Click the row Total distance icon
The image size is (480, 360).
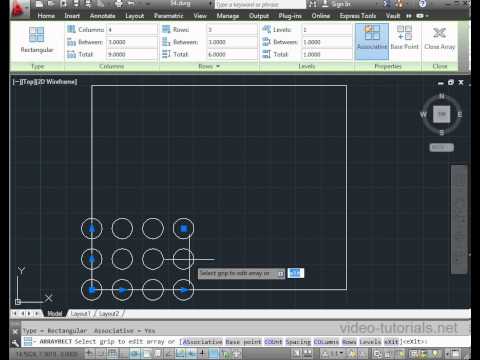[x=166, y=54]
